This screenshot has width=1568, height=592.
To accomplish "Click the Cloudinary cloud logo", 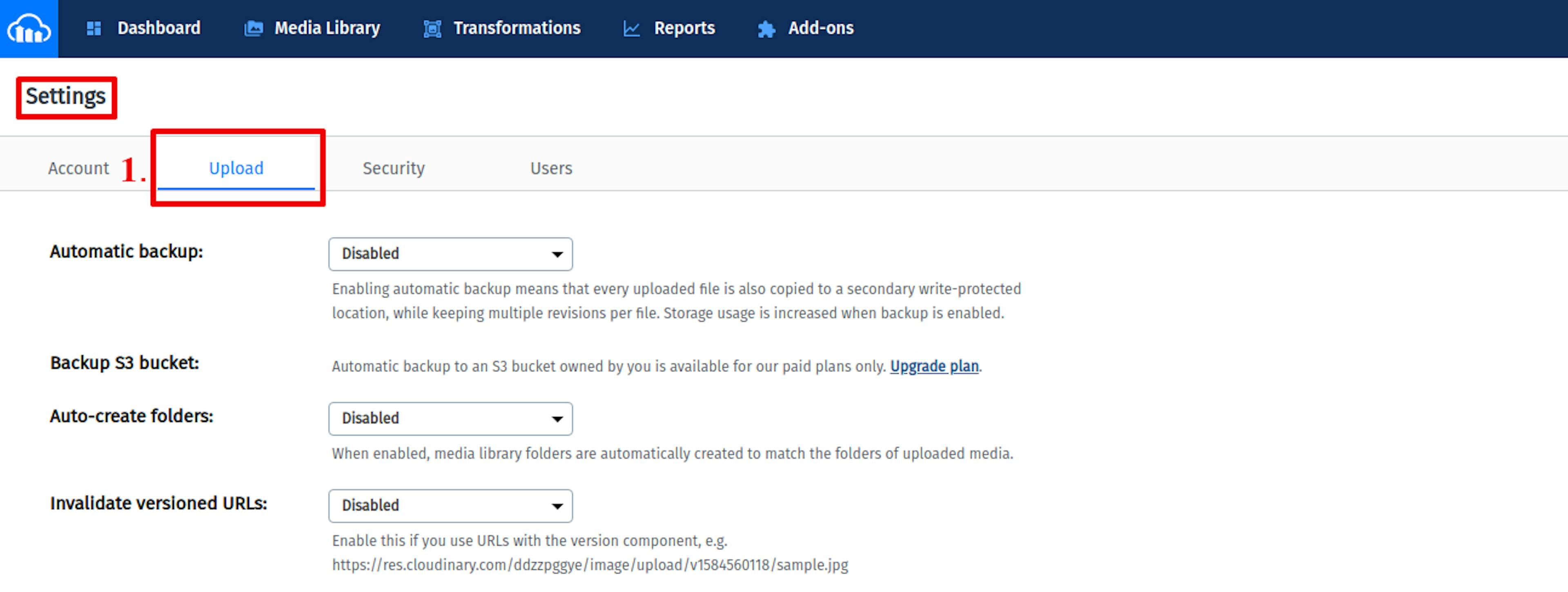I will click(x=29, y=29).
